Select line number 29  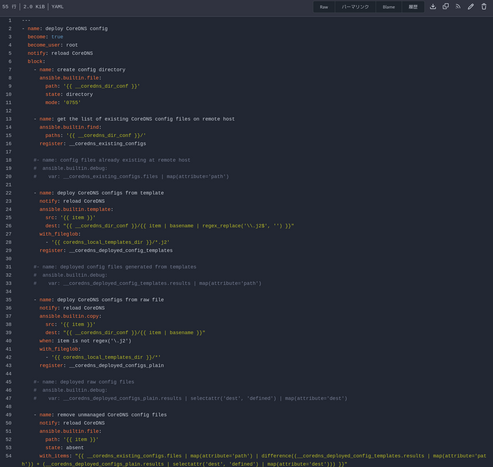click(8, 251)
